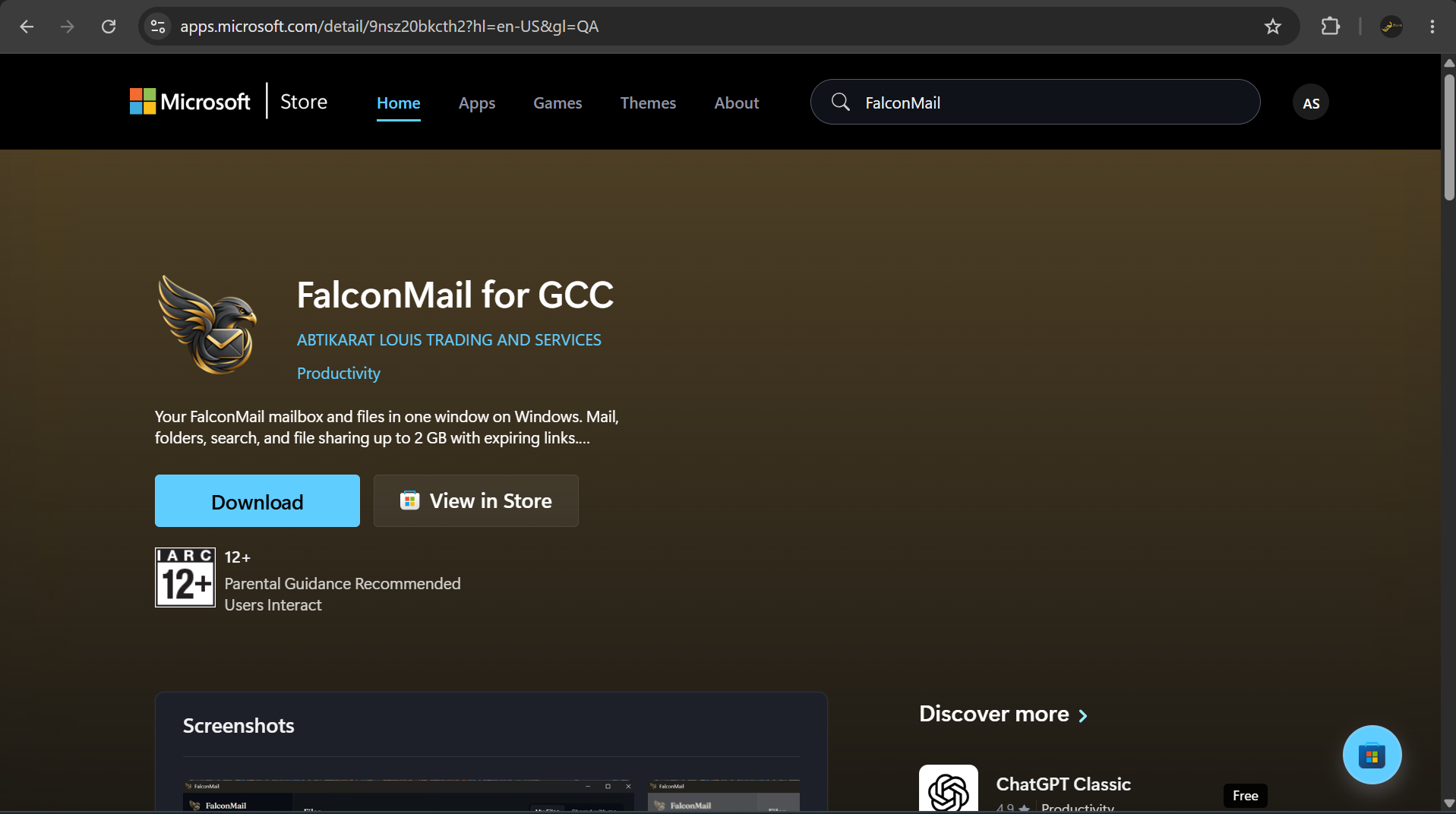Click the FalconMail for GCC title

coord(455,295)
